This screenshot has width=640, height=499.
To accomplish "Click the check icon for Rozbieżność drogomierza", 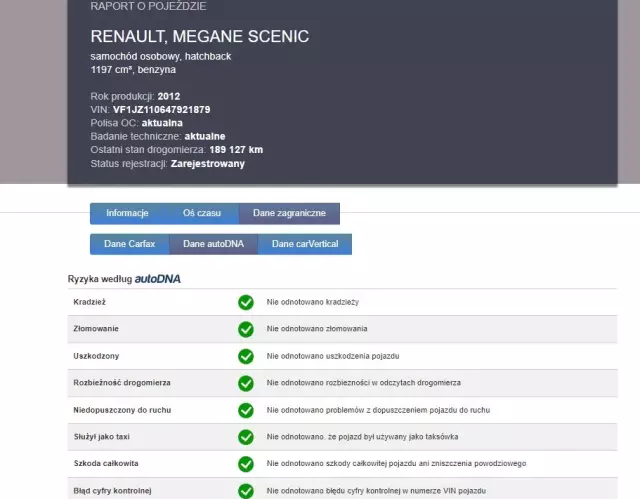I will (x=246, y=383).
